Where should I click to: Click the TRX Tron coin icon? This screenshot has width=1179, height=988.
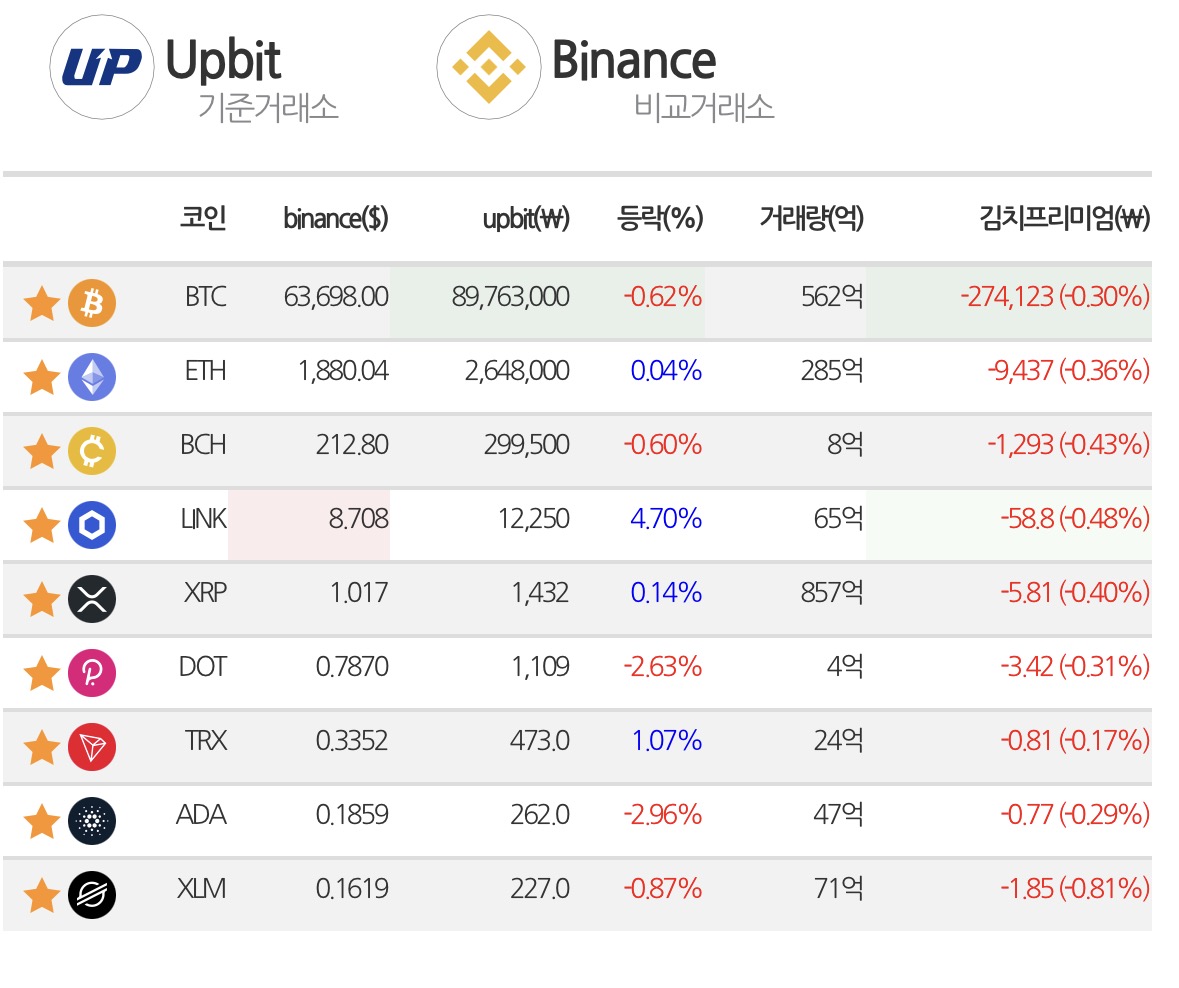click(x=92, y=747)
